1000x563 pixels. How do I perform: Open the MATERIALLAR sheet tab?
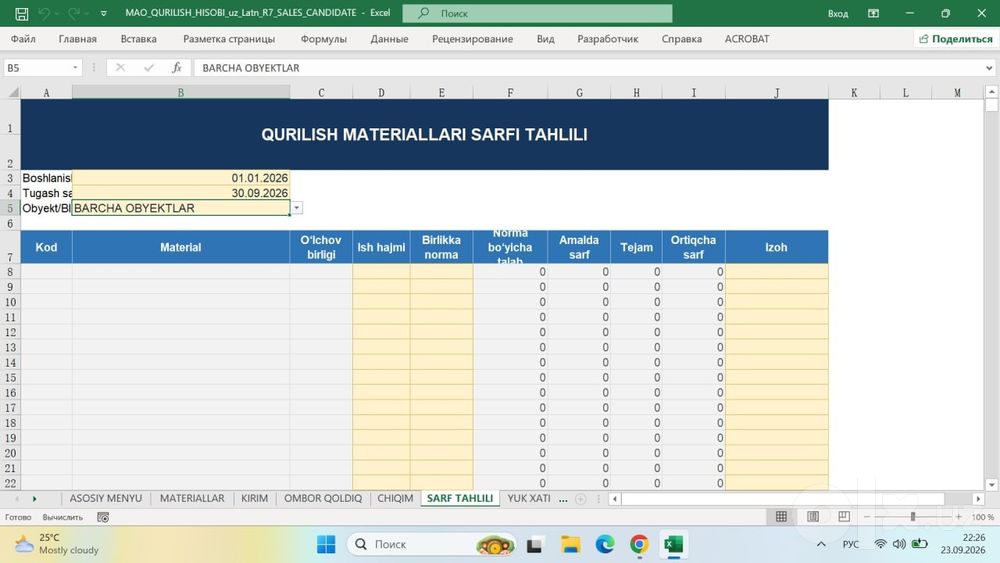pos(192,499)
